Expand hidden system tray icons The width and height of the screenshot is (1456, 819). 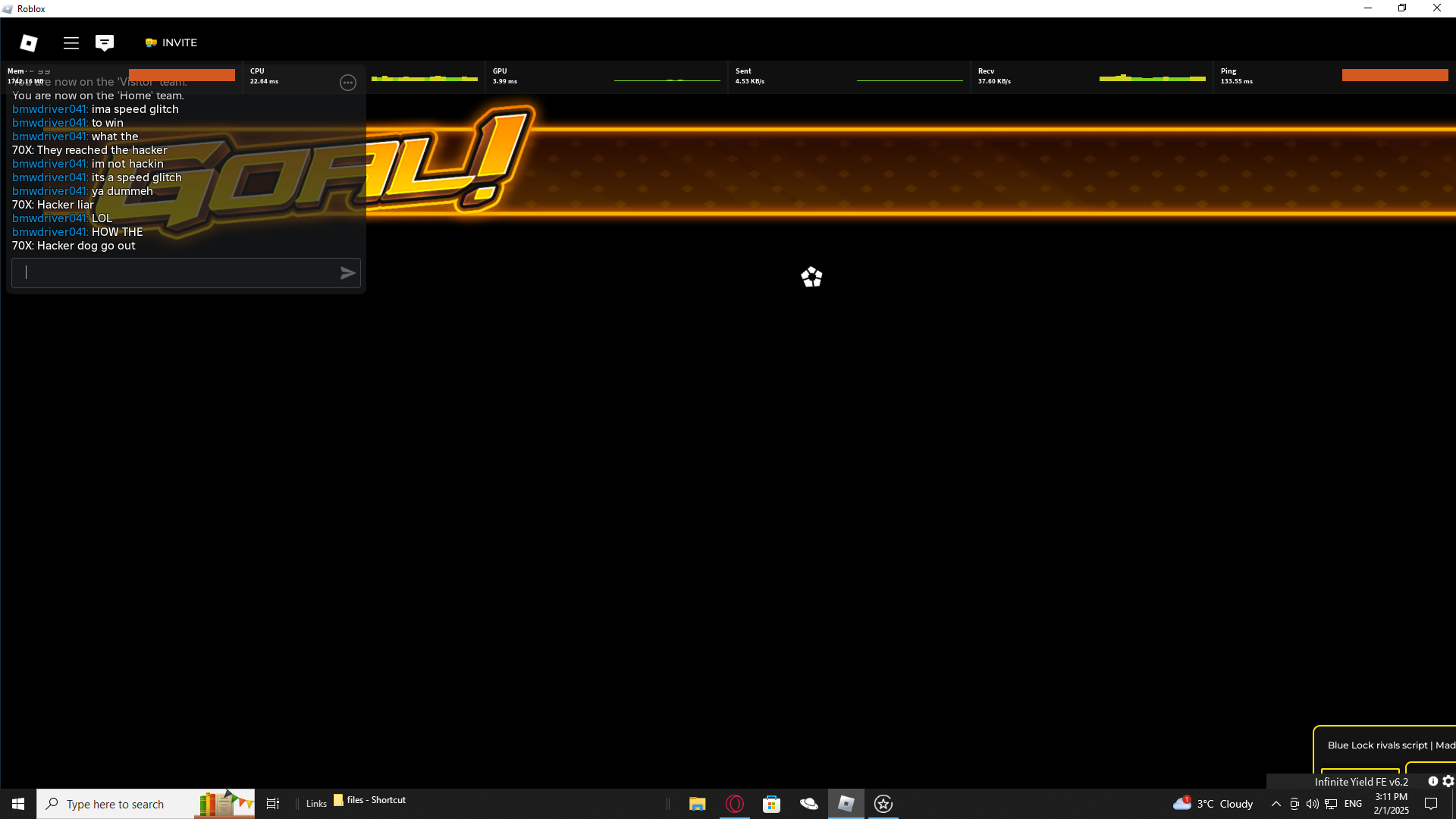click(x=1276, y=804)
